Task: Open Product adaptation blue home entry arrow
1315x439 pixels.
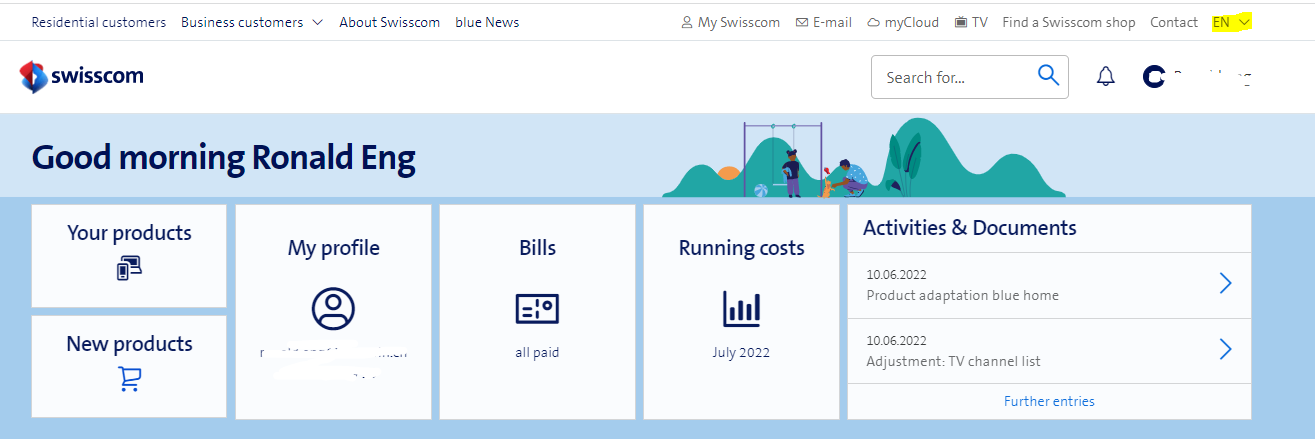Action: 1225,284
